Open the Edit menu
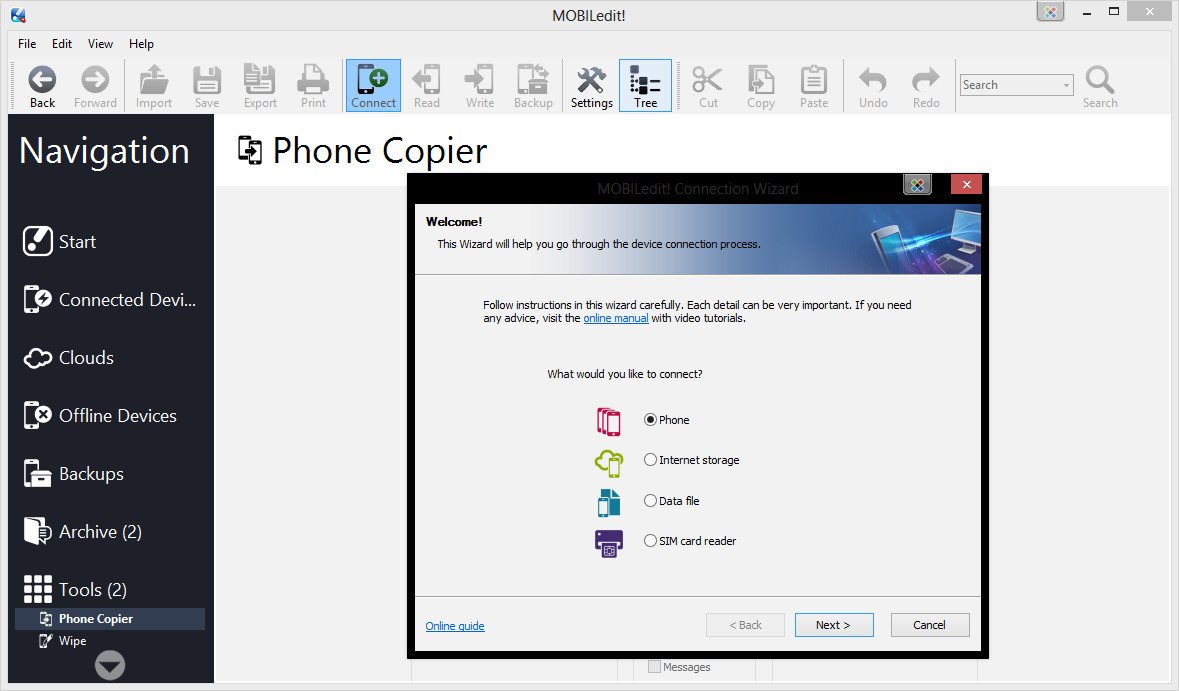This screenshot has width=1179, height=691. click(x=62, y=44)
